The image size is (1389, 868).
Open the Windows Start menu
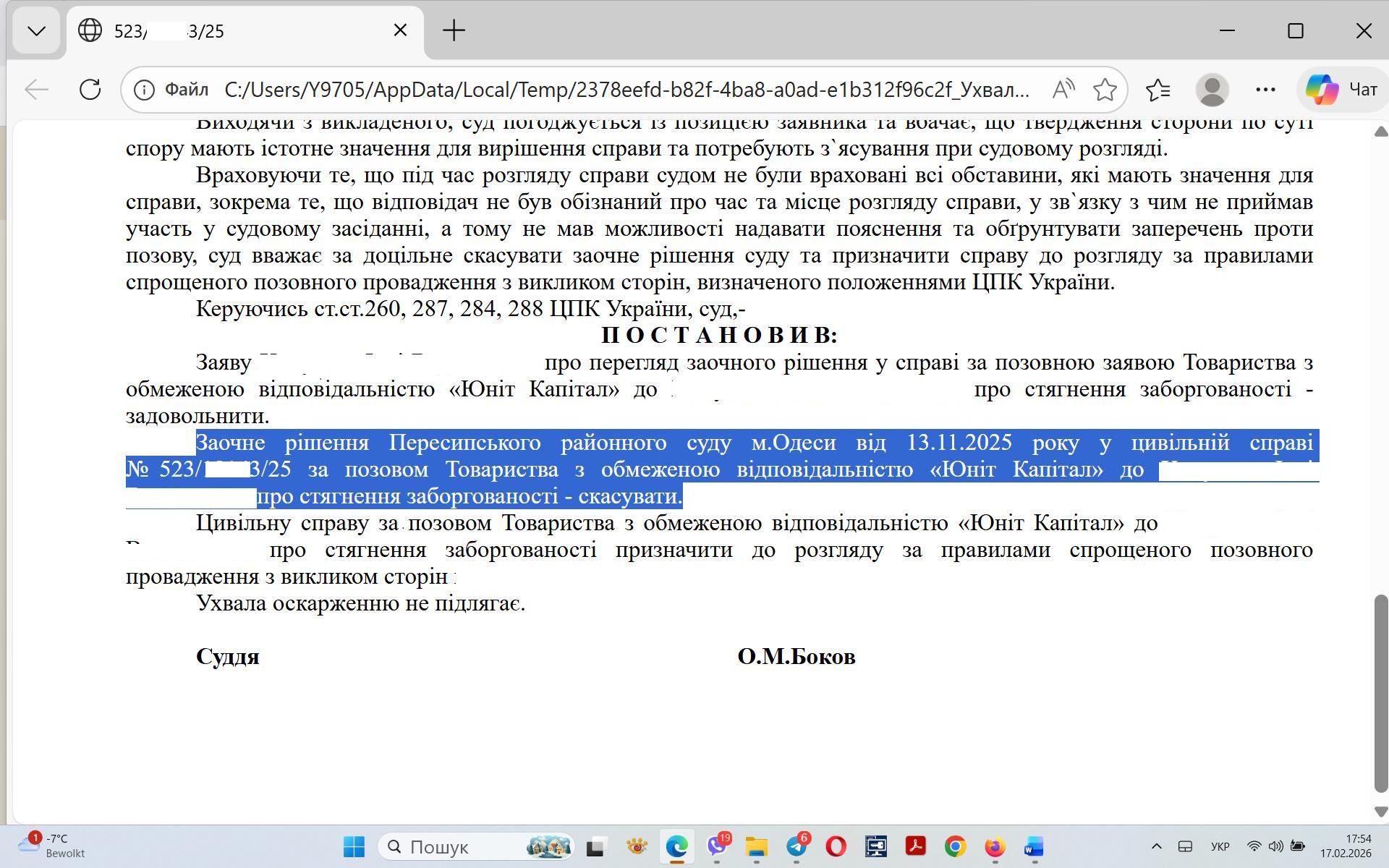coord(354,846)
